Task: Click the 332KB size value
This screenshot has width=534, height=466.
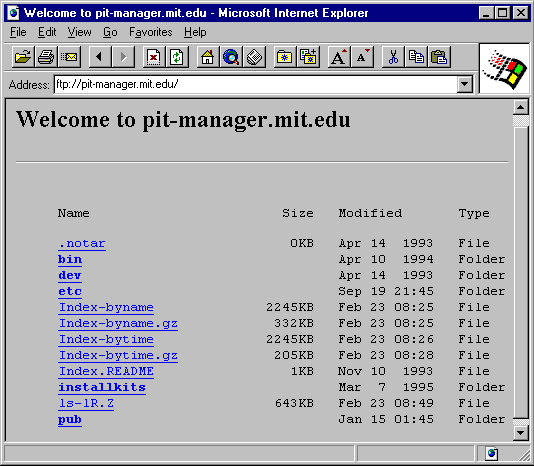Action: click(294, 324)
